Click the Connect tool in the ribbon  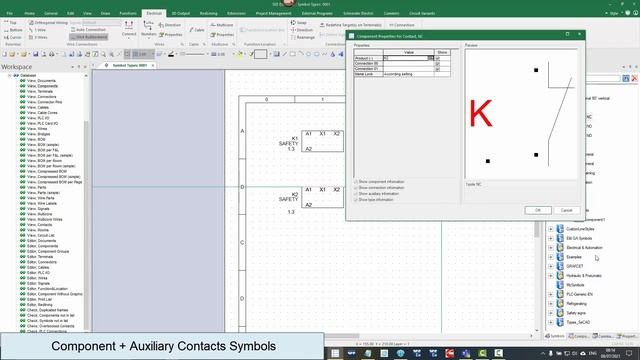click(x=129, y=29)
